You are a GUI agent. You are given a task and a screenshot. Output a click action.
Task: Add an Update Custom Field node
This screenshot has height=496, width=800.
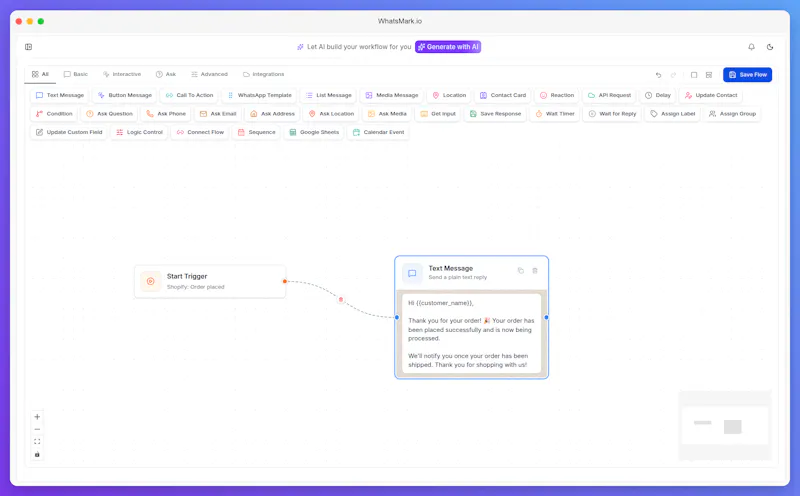(69, 132)
